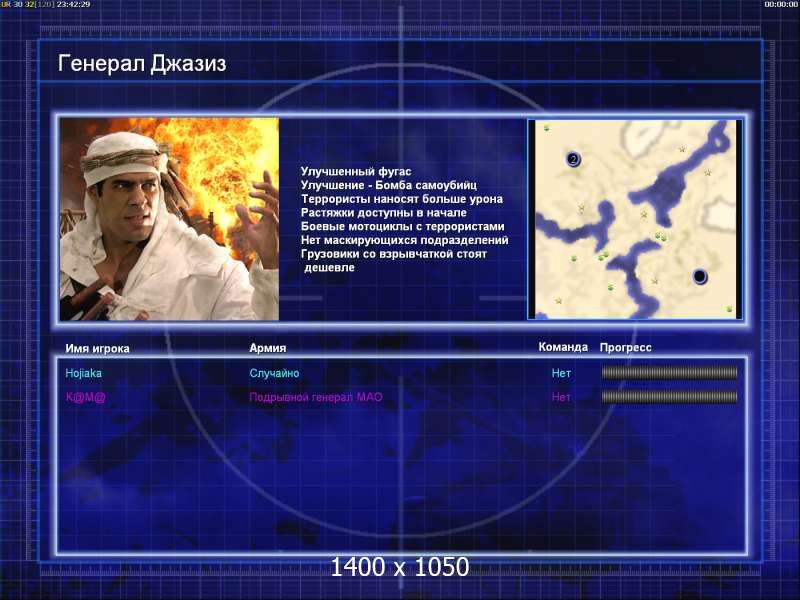Screen dimensions: 800x600
Task: Click the map preview thumbnail
Action: [635, 219]
